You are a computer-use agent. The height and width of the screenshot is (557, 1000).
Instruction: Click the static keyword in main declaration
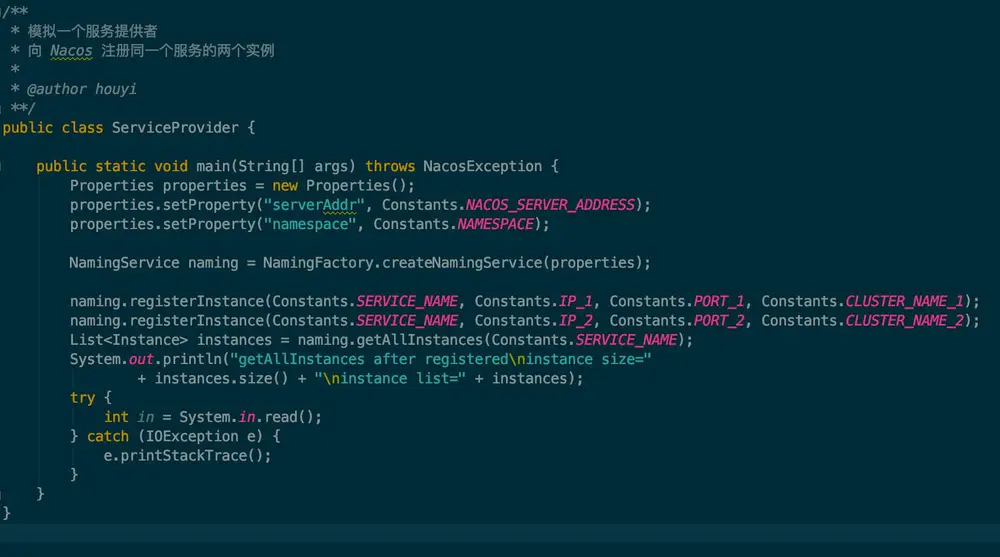(x=121, y=166)
